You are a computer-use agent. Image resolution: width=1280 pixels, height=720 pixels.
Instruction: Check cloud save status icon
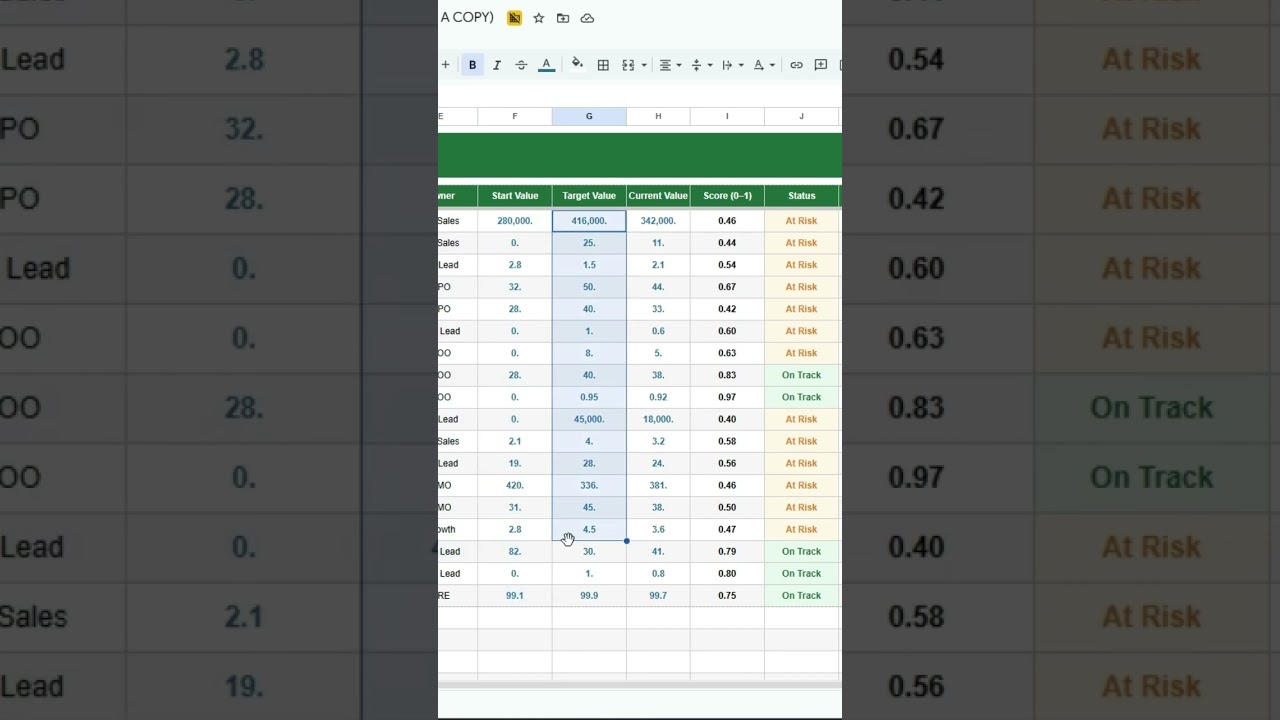587,18
